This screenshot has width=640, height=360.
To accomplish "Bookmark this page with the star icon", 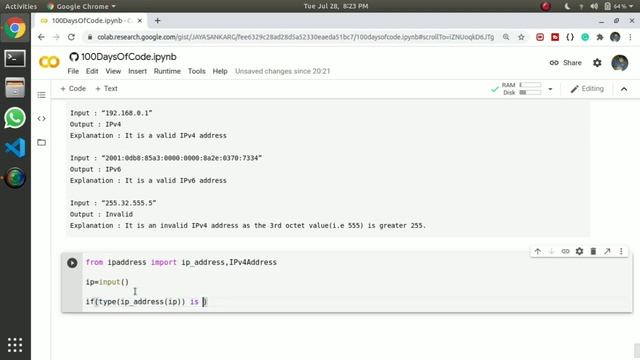I will (521, 37).
